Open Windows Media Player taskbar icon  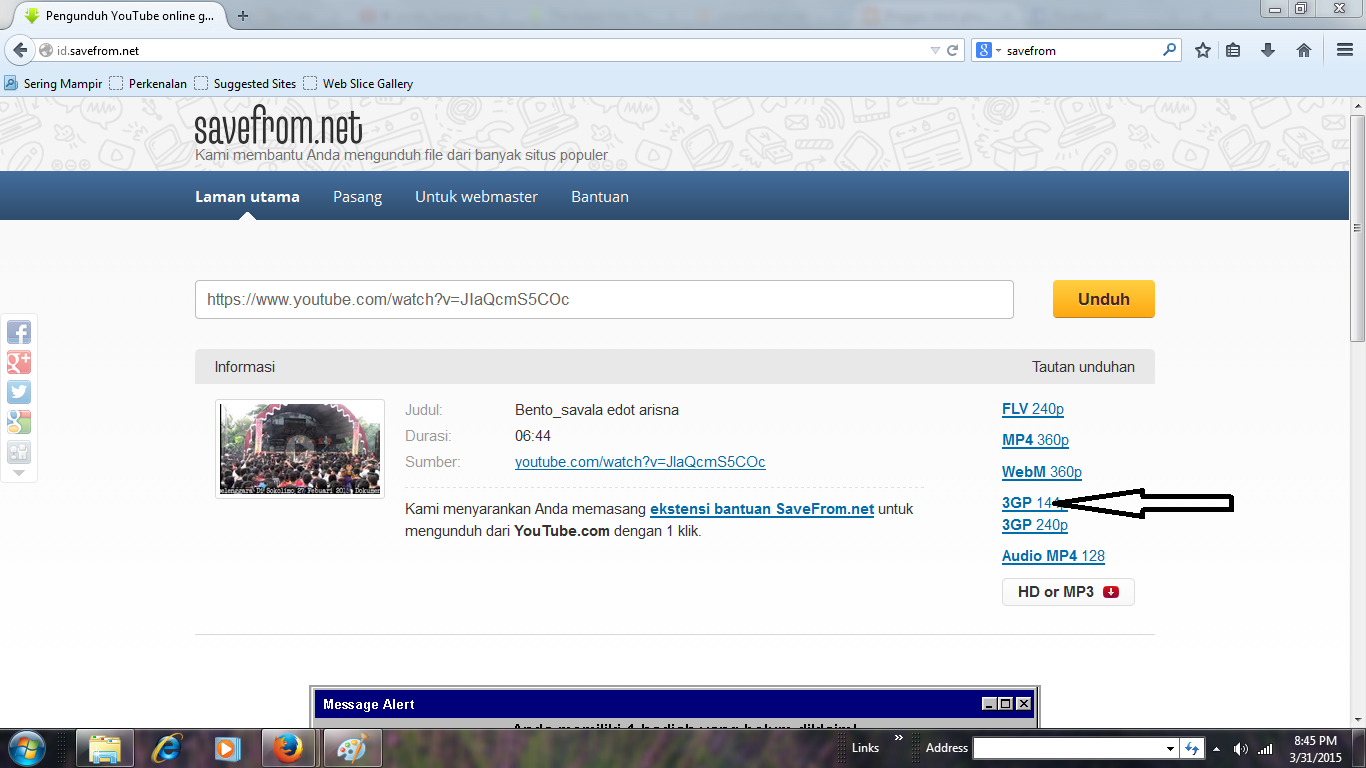click(228, 748)
